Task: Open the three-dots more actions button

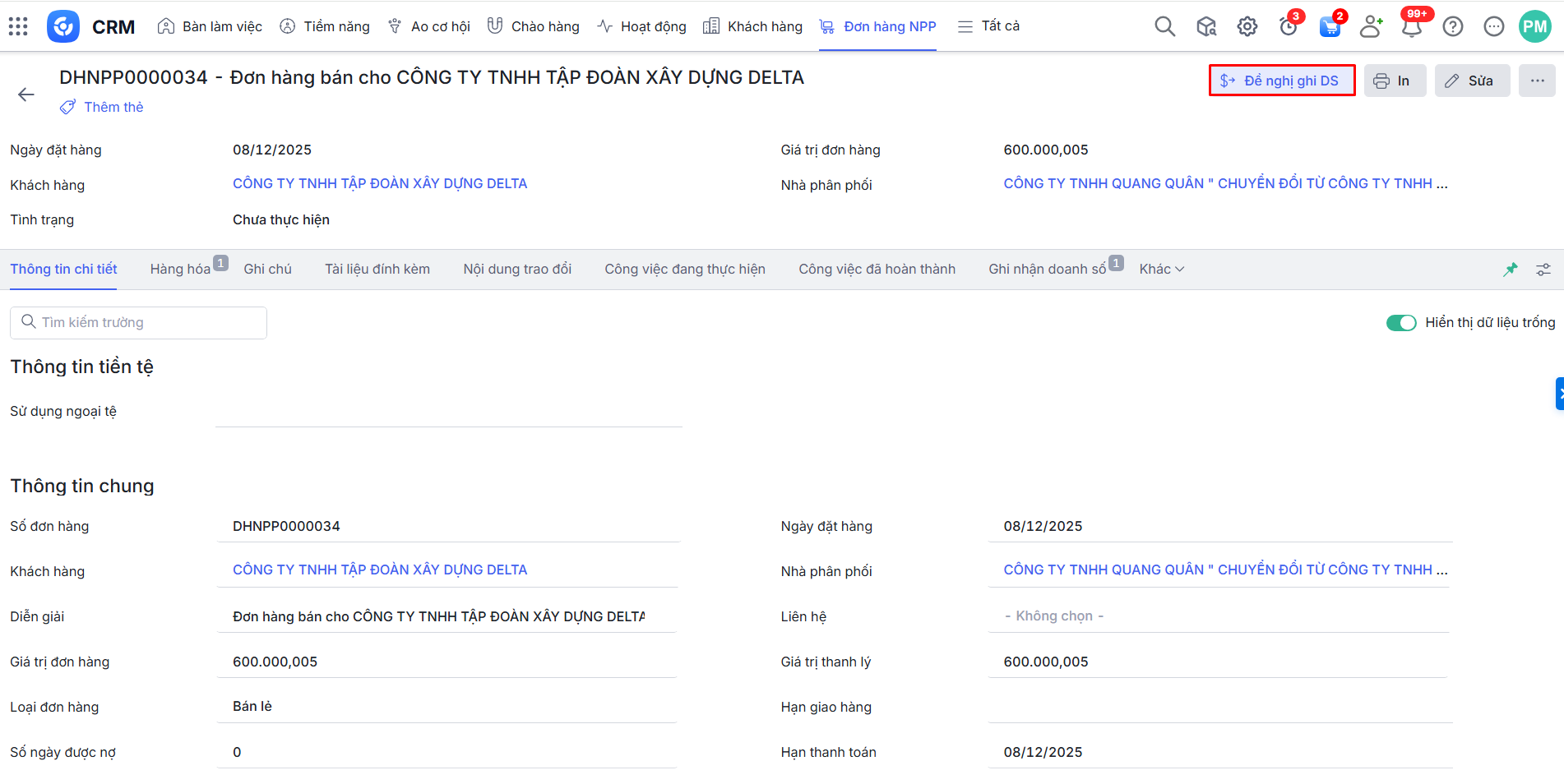Action: point(1537,81)
